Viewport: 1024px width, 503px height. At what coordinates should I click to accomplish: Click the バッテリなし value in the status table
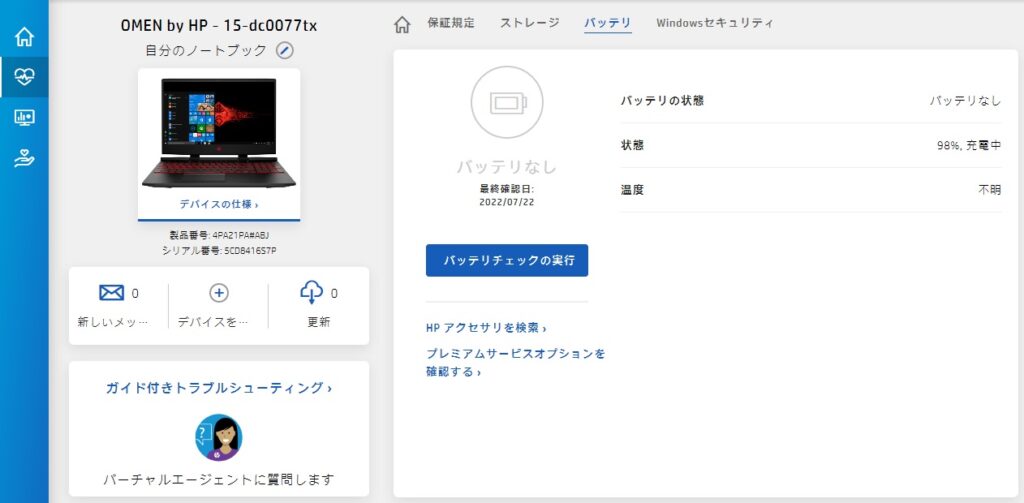coord(965,101)
